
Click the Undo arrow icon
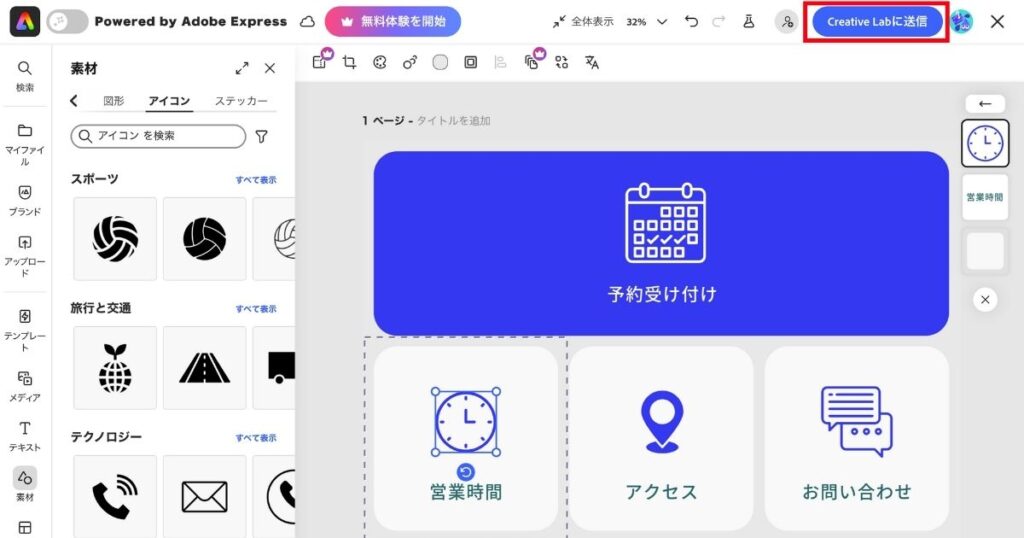tap(691, 21)
